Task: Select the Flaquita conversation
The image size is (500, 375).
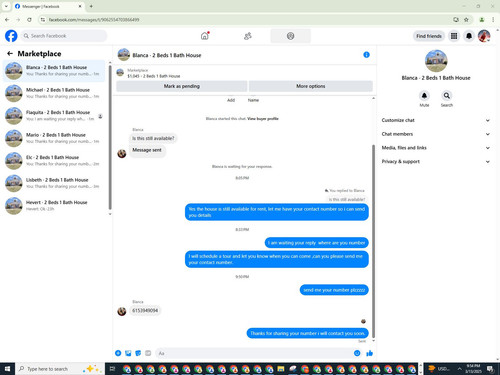Action: [x=54, y=116]
